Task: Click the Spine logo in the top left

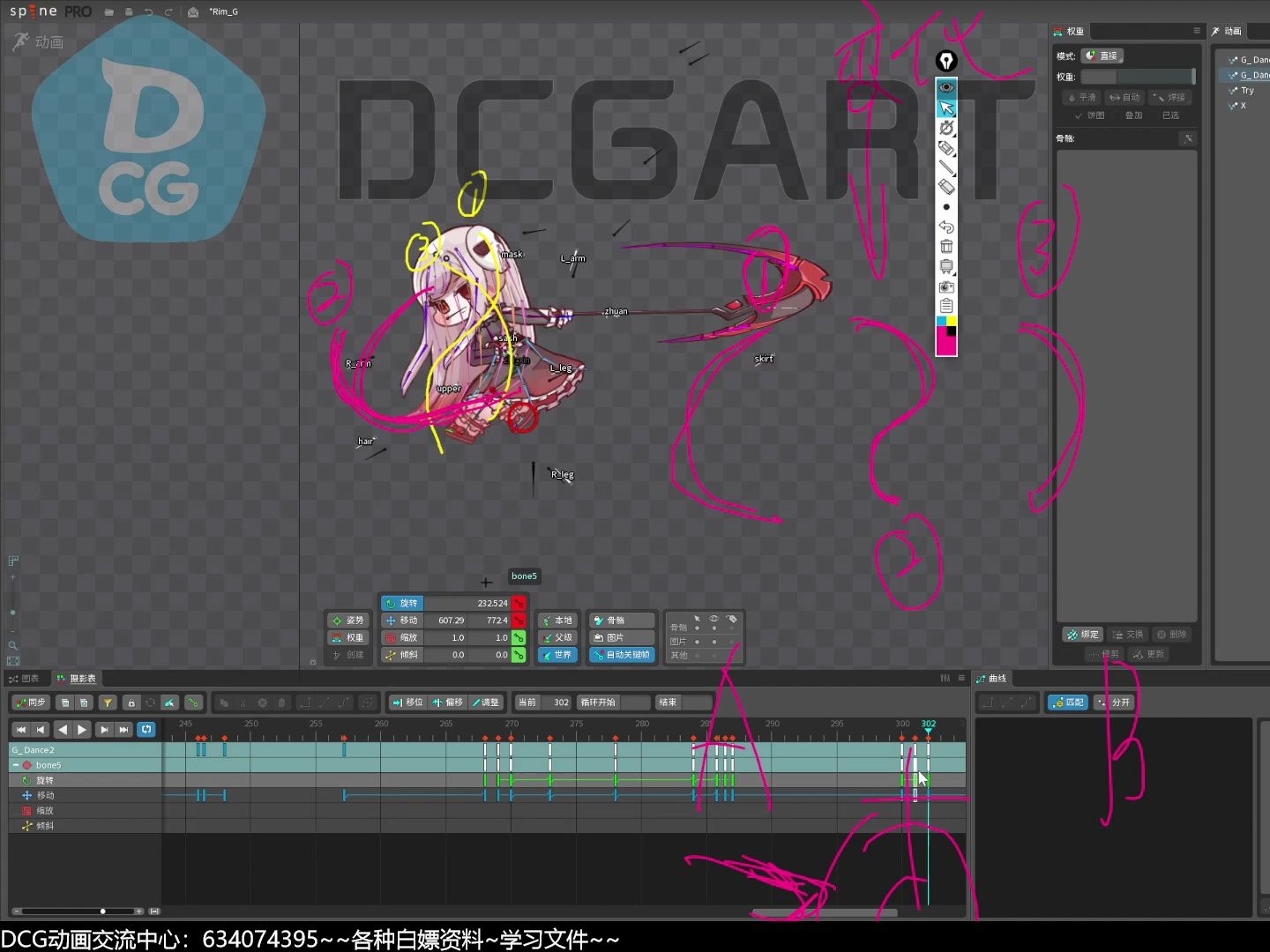Action: click(x=33, y=11)
